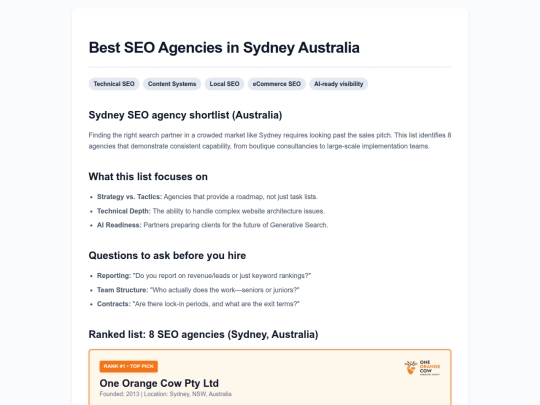
Task: Click the intro paragraph starting Finding the right search partner
Action: [270, 141]
